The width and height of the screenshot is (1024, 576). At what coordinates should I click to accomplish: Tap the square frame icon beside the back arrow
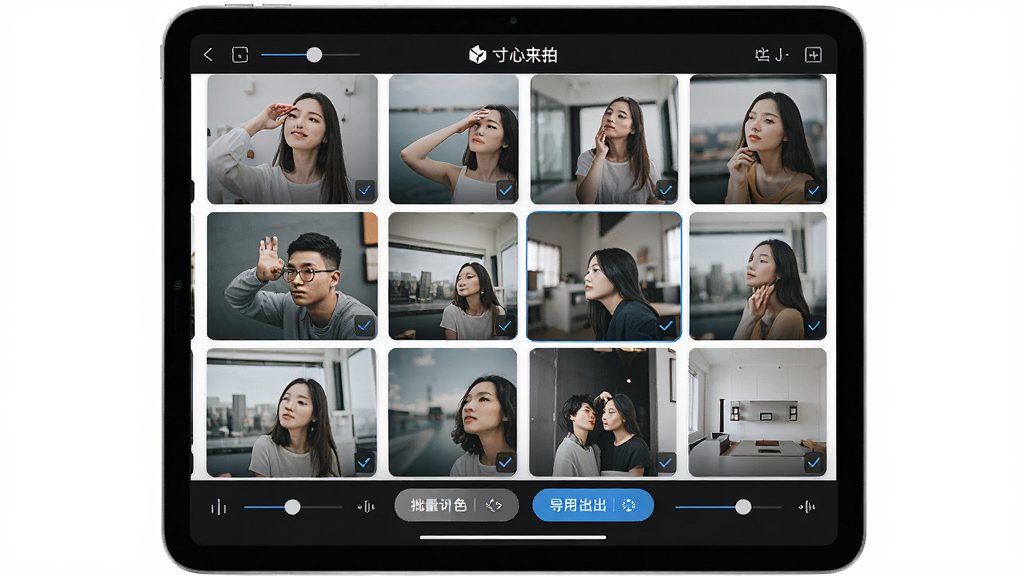point(240,55)
